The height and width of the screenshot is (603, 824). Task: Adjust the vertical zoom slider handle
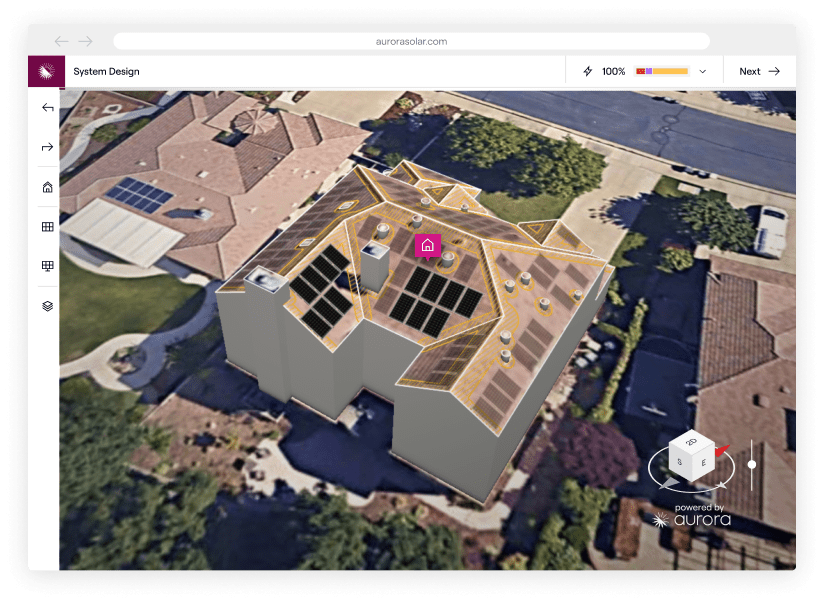click(x=752, y=464)
